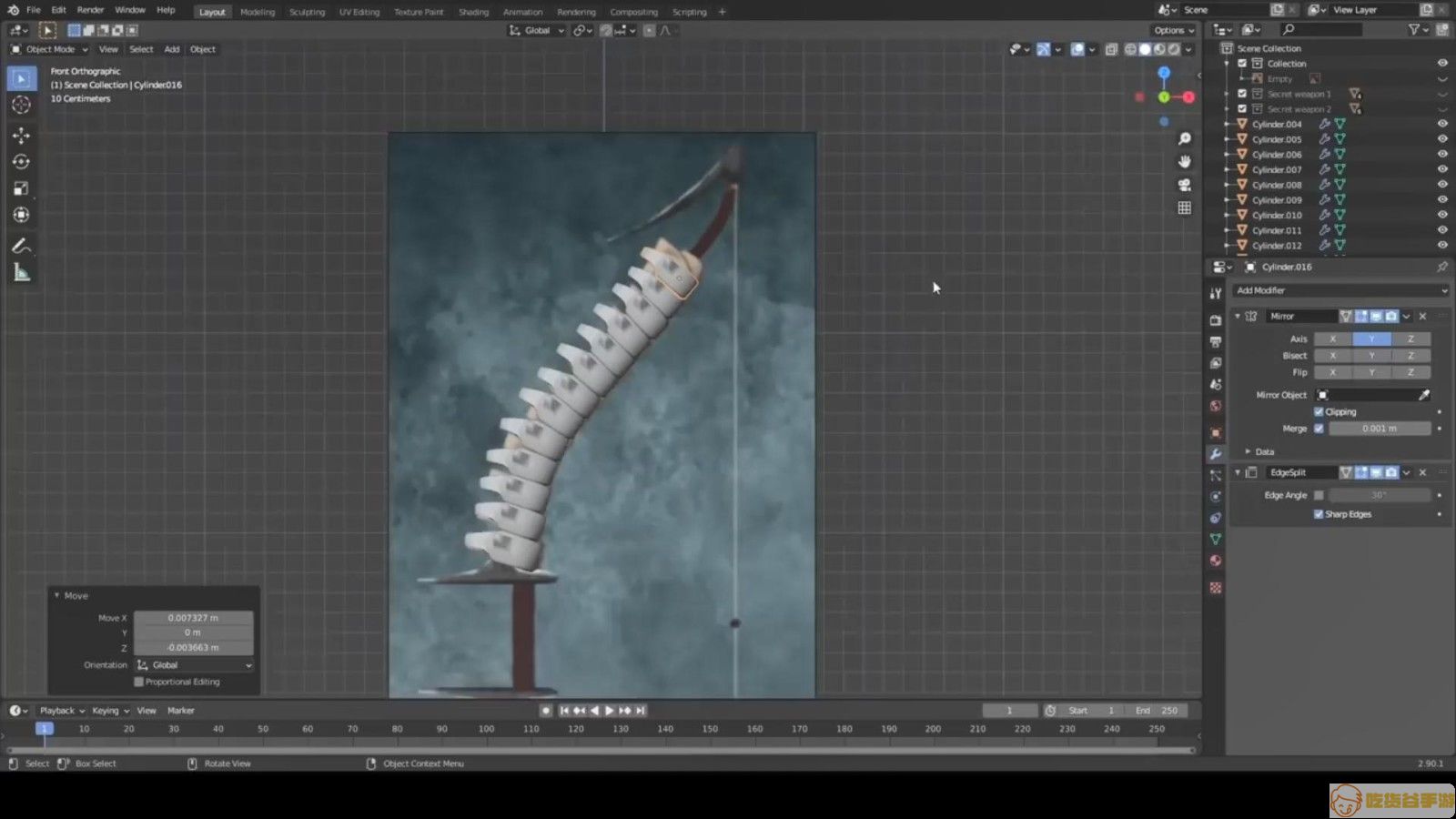
Task: Switch to Shading workspace tab
Action: pos(473,12)
